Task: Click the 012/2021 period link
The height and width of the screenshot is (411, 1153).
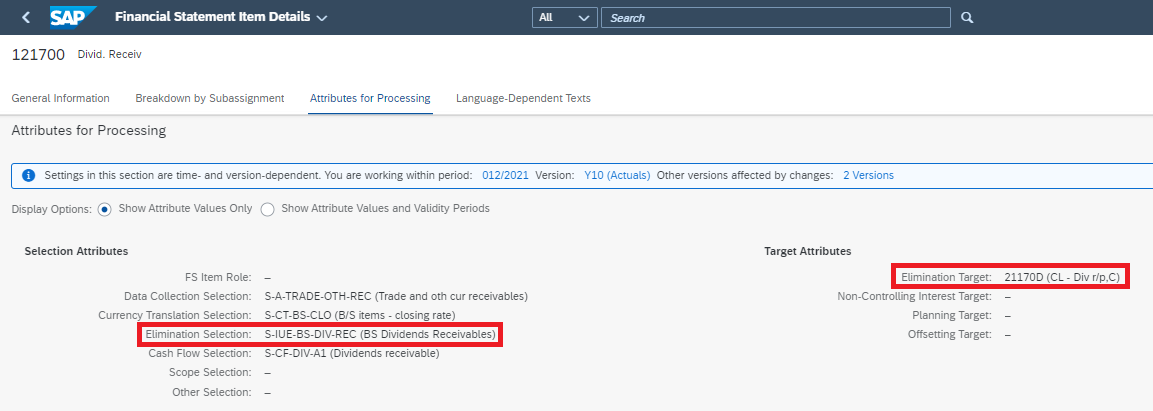Action: pyautogui.click(x=505, y=175)
